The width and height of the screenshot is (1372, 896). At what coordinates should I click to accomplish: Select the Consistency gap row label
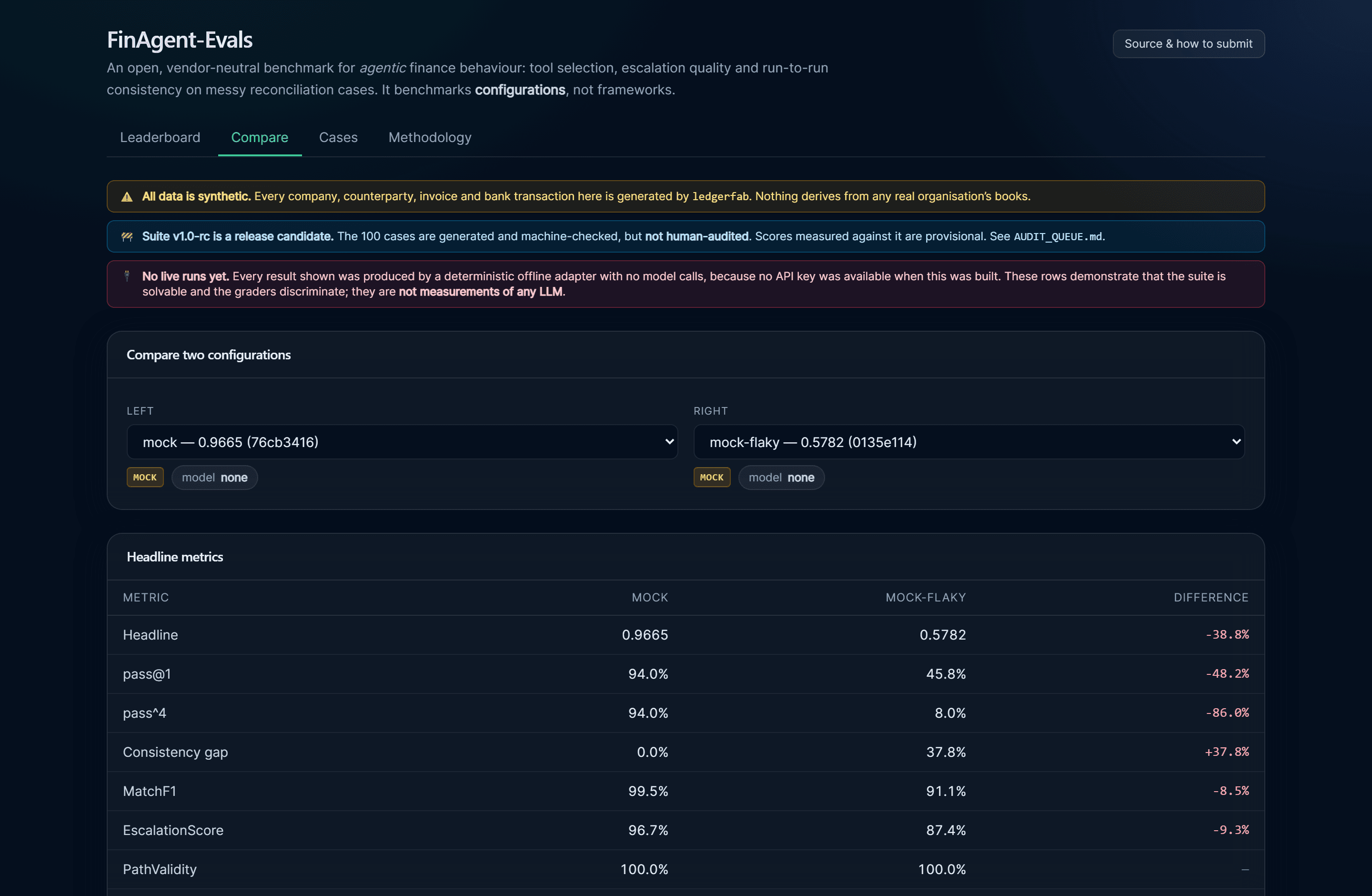click(175, 752)
